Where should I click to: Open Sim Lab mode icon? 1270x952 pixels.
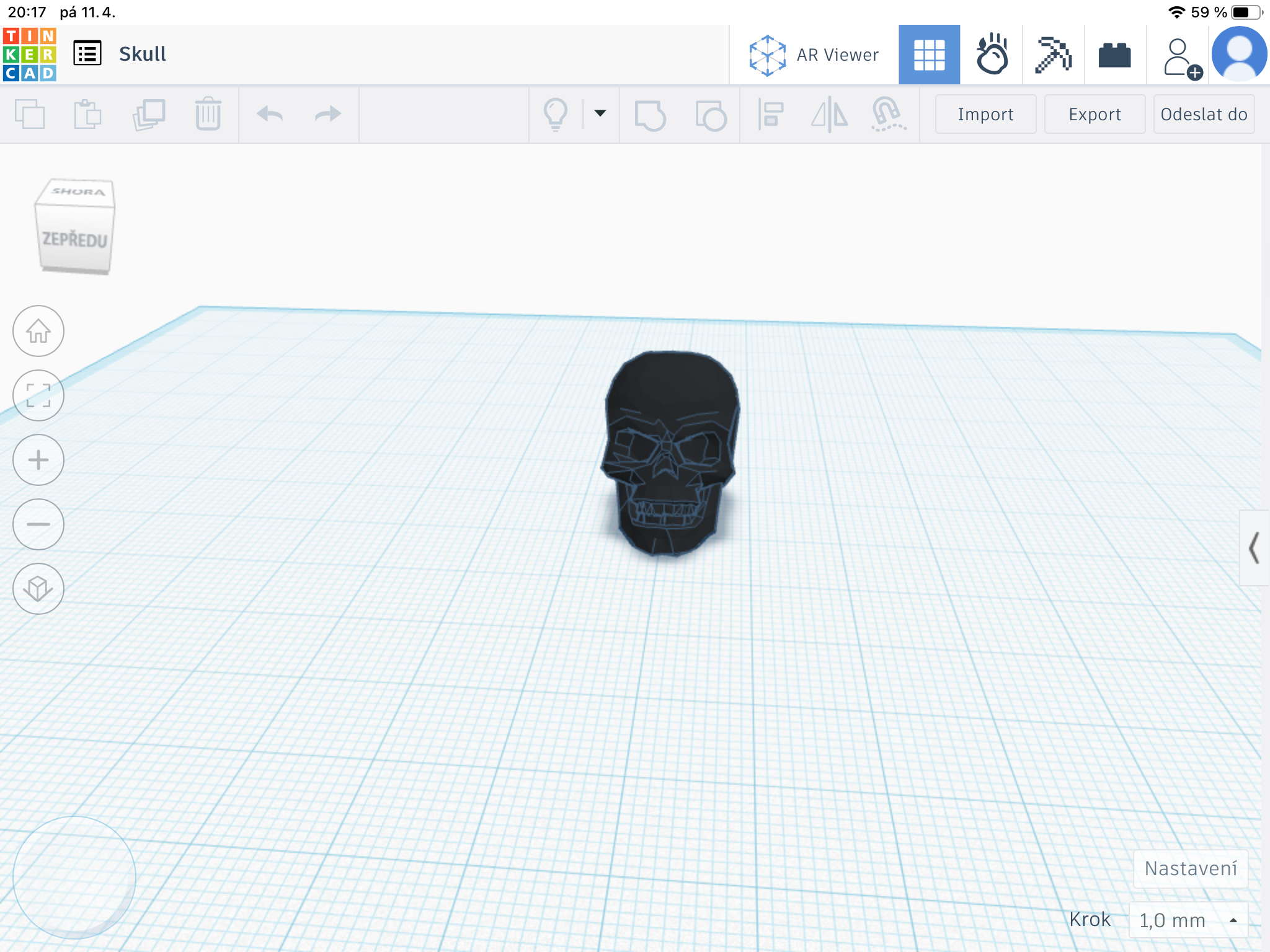point(992,55)
